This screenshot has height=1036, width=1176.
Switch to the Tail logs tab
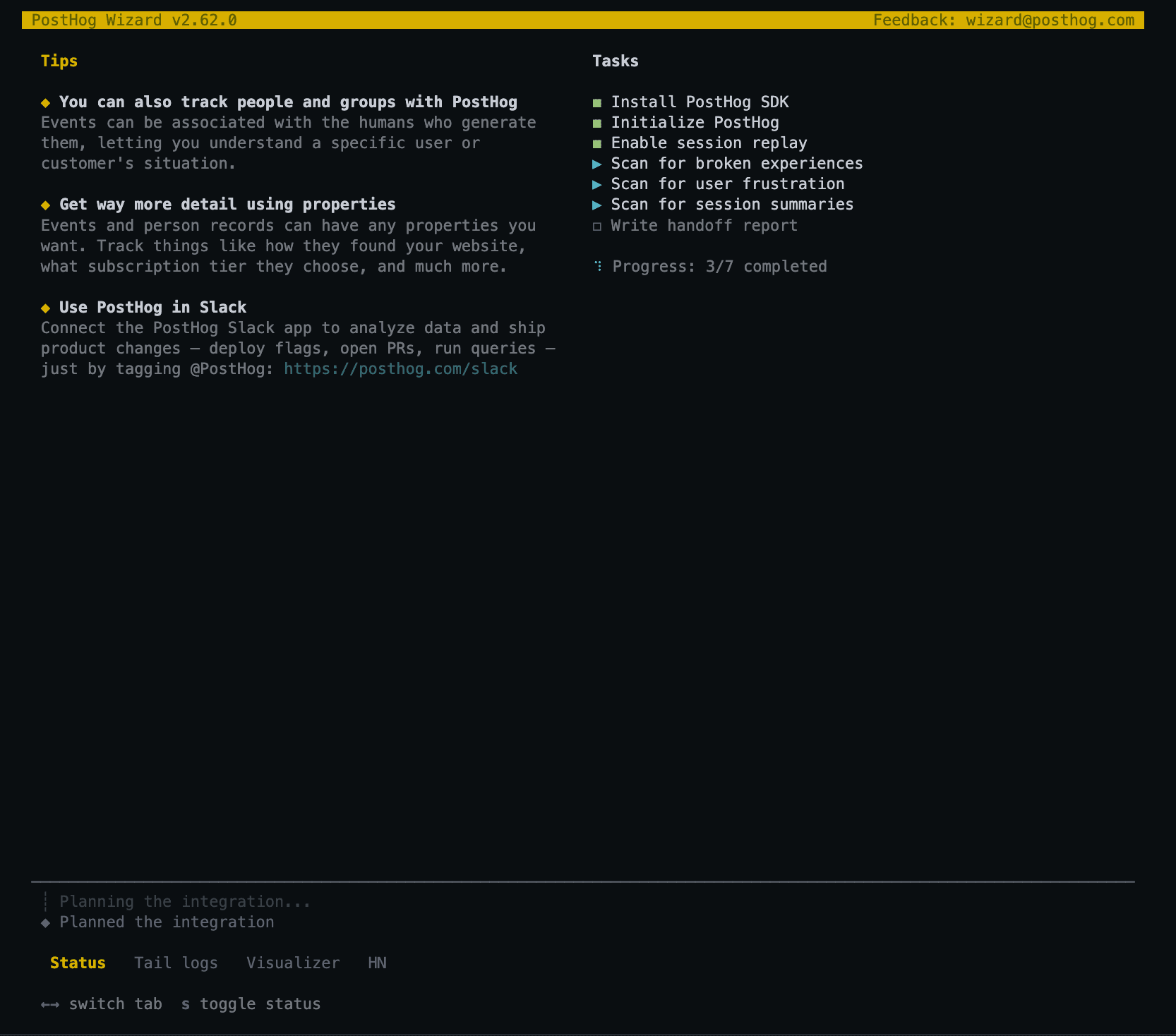click(176, 963)
